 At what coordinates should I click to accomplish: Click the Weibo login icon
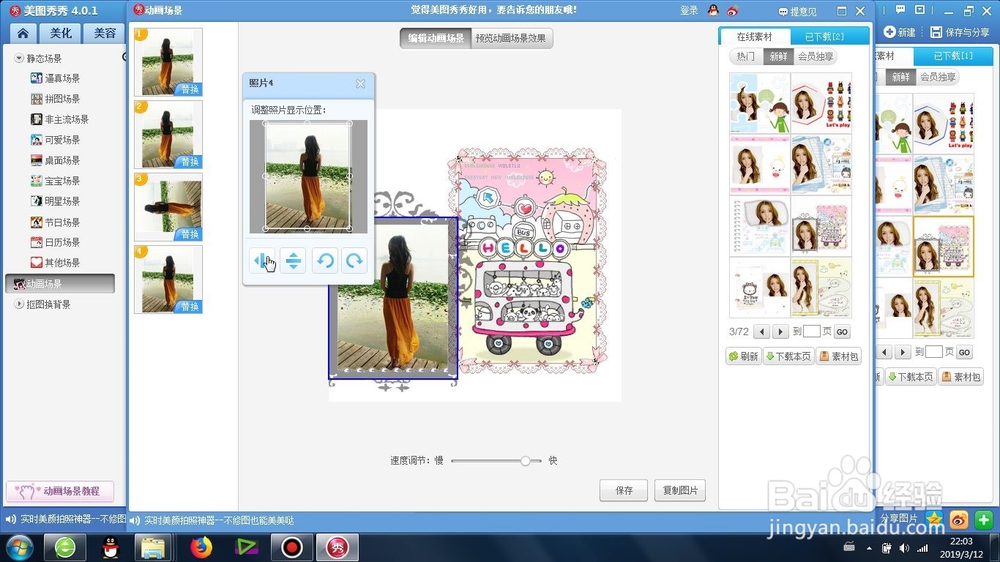(x=732, y=10)
